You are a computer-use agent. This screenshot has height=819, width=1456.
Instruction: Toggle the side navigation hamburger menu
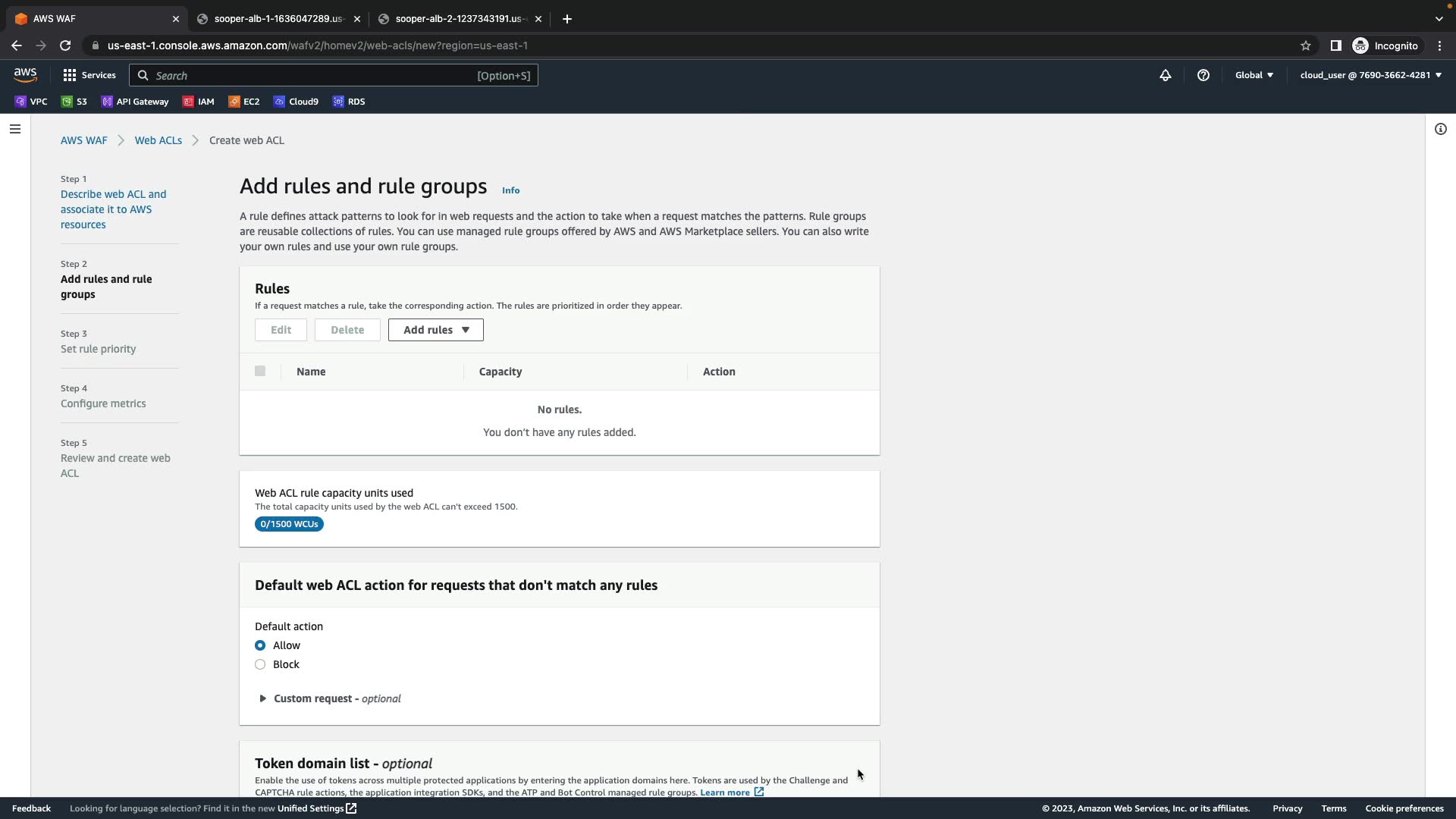(14, 129)
